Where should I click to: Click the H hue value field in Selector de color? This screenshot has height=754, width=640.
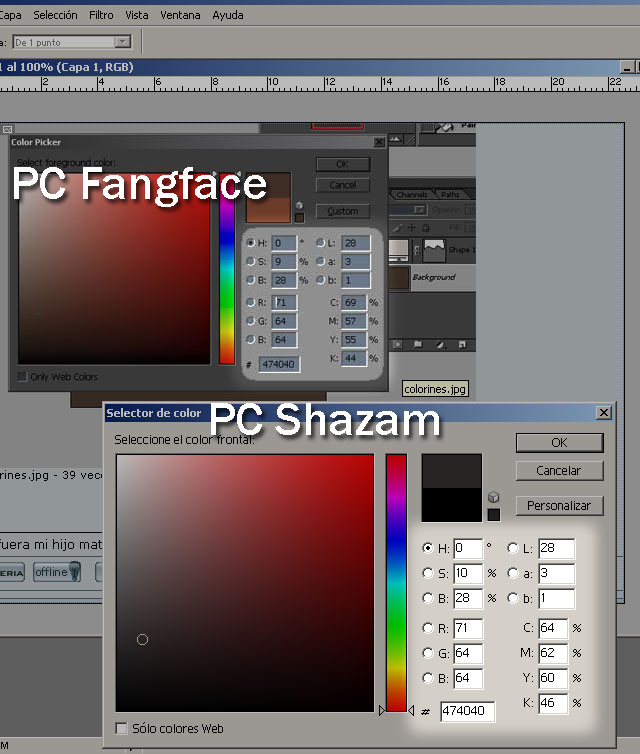[468, 548]
